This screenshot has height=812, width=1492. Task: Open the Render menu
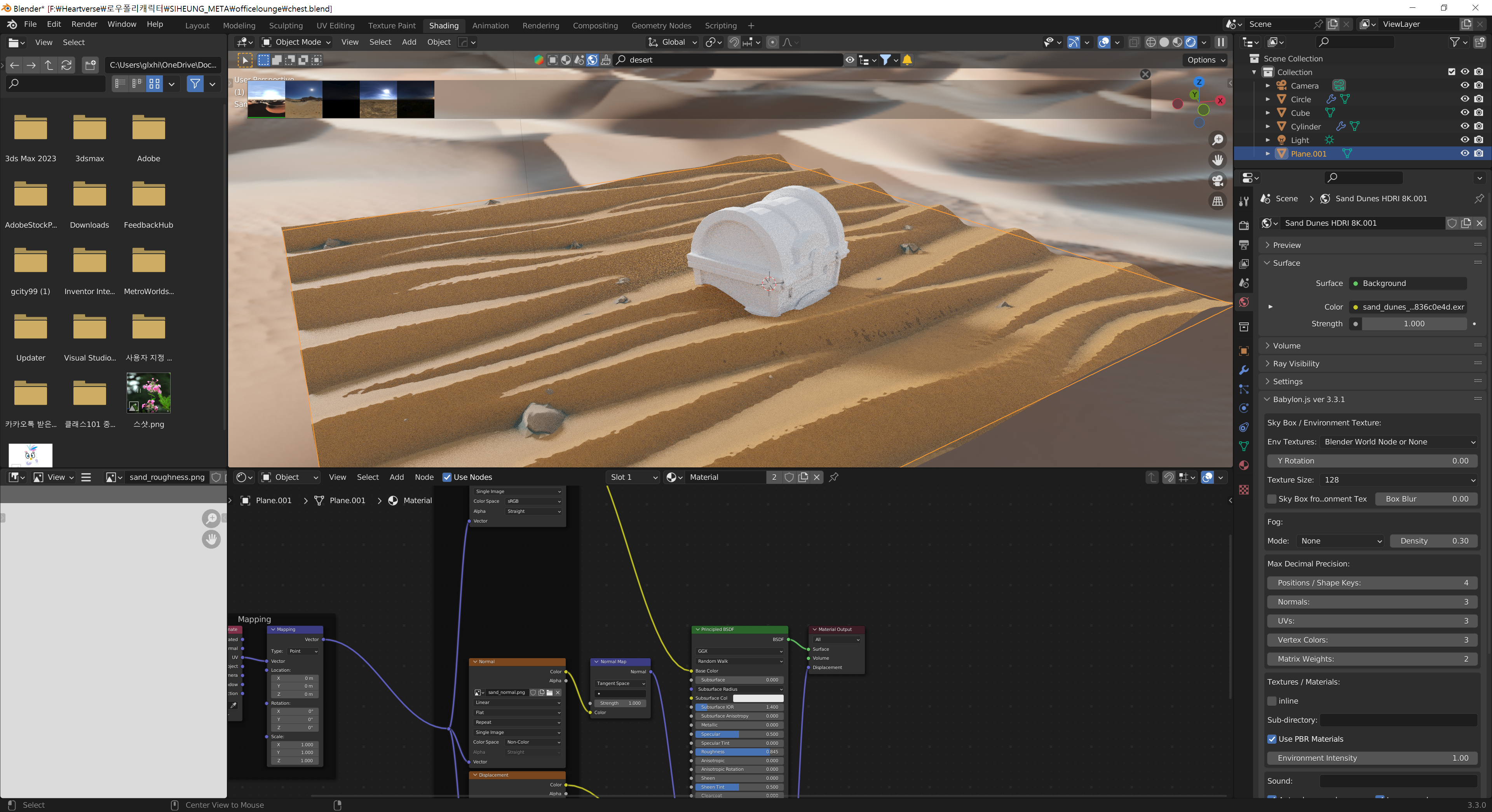tap(84, 24)
